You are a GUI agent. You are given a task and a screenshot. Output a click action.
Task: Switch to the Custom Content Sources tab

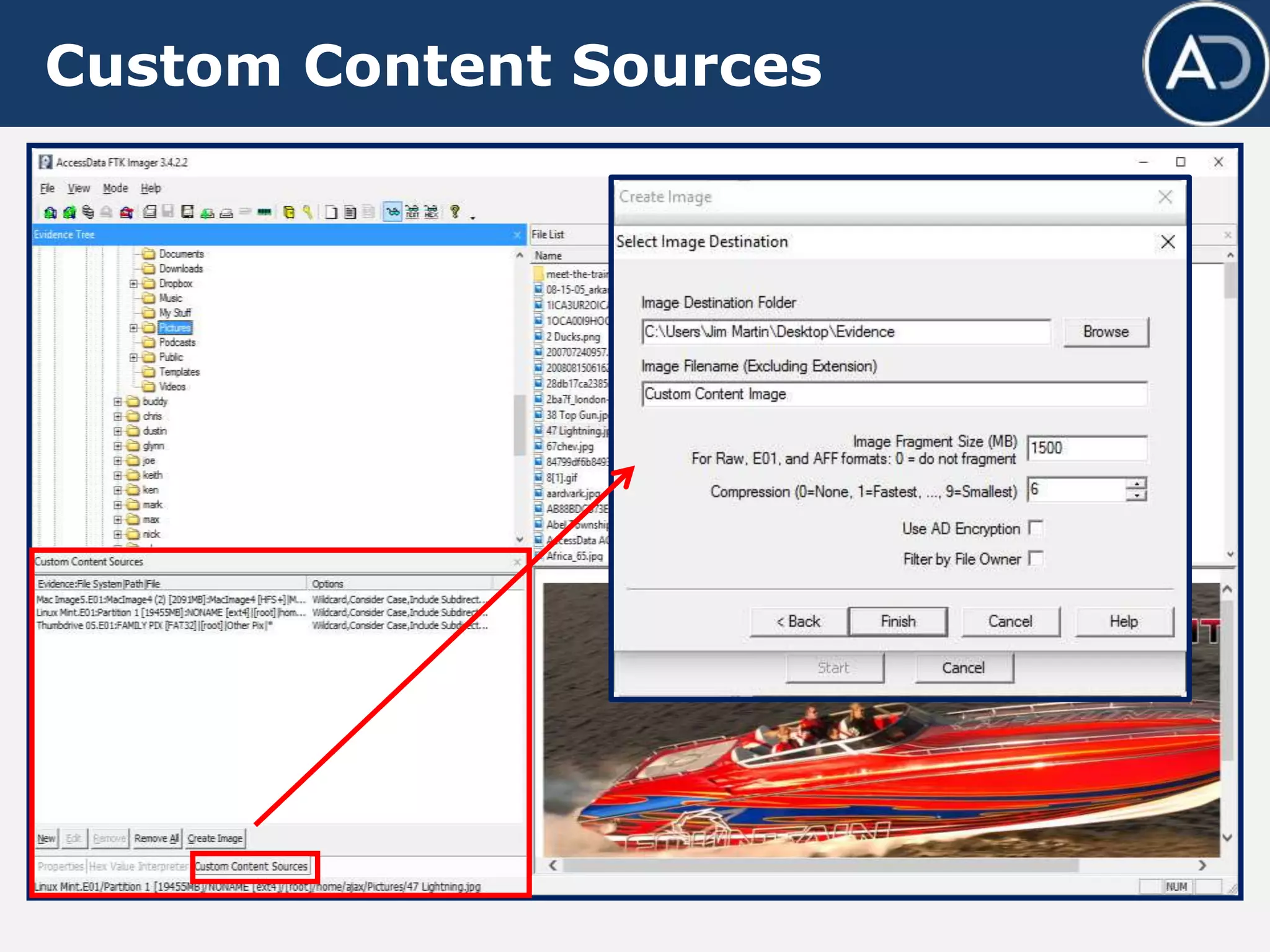tap(251, 866)
